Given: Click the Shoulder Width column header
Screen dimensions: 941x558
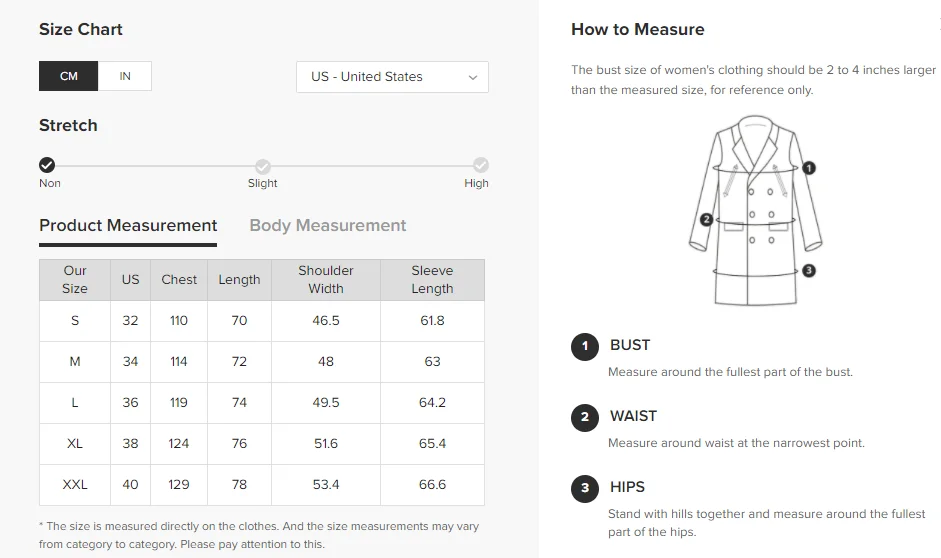Looking at the screenshot, I should 326,279.
